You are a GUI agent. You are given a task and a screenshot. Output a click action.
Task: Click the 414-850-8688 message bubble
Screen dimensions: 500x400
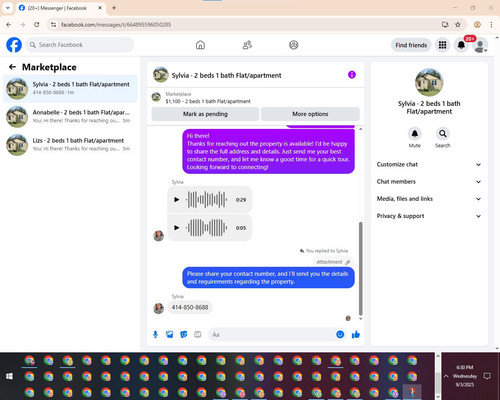(190, 307)
